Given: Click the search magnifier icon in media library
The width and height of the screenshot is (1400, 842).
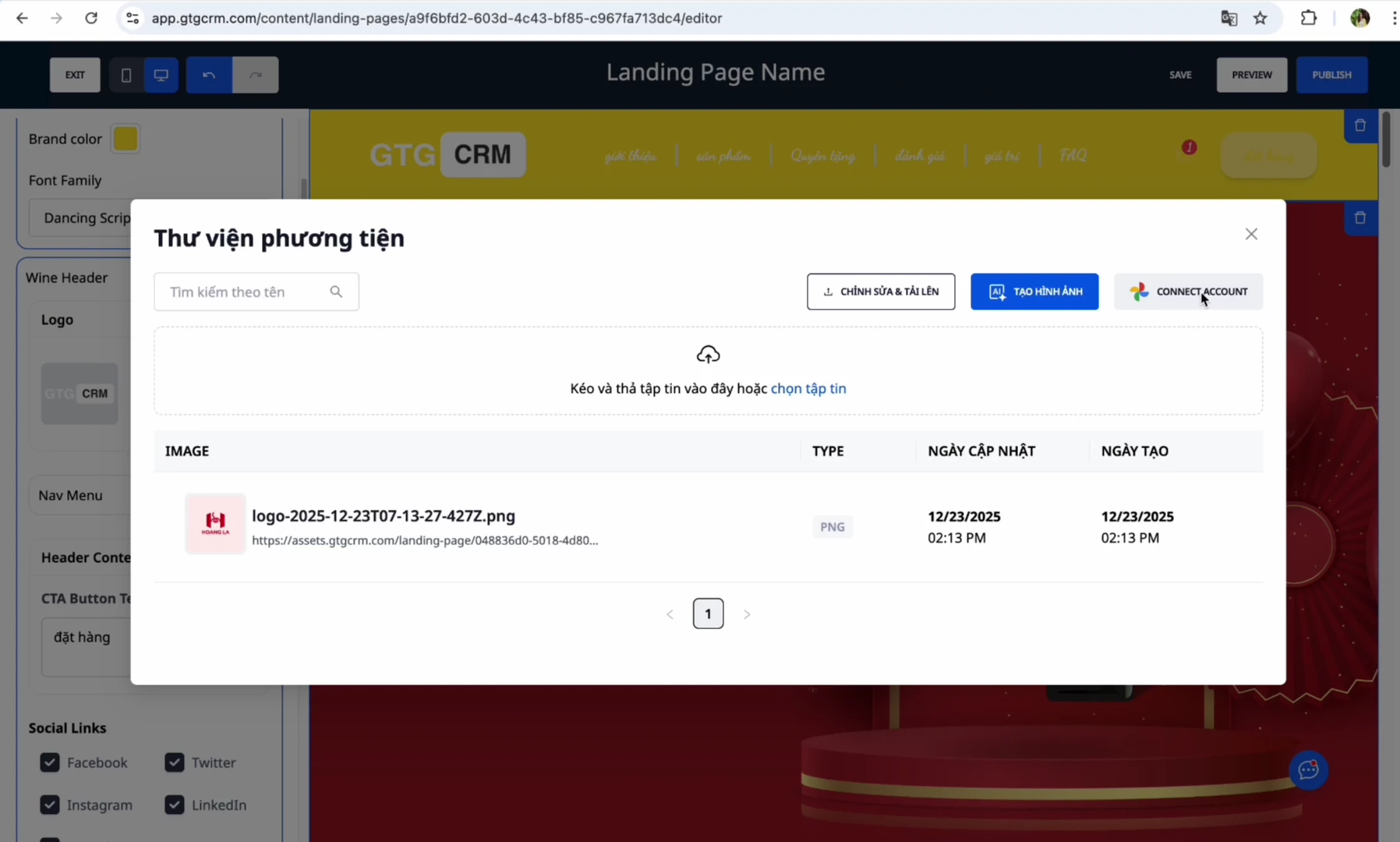Looking at the screenshot, I should point(336,292).
